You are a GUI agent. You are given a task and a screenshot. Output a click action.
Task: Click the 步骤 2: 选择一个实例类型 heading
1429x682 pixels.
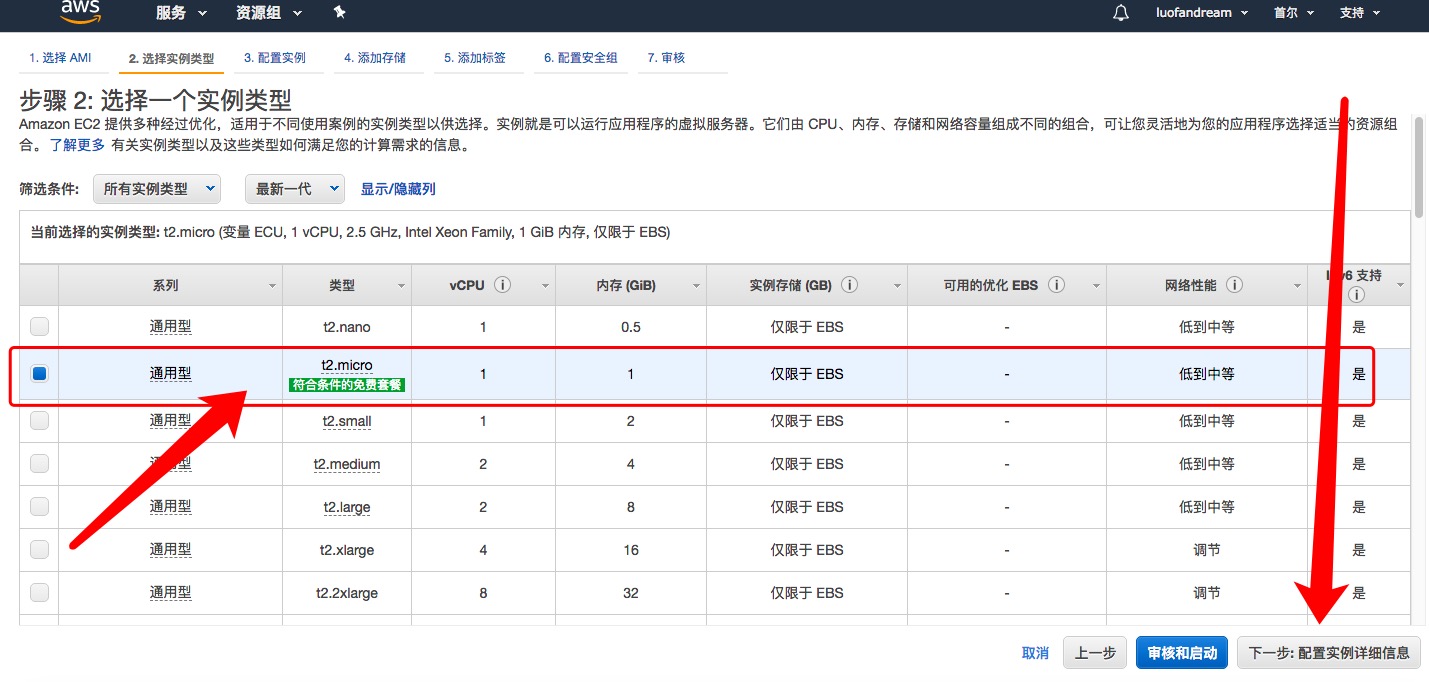tap(156, 100)
